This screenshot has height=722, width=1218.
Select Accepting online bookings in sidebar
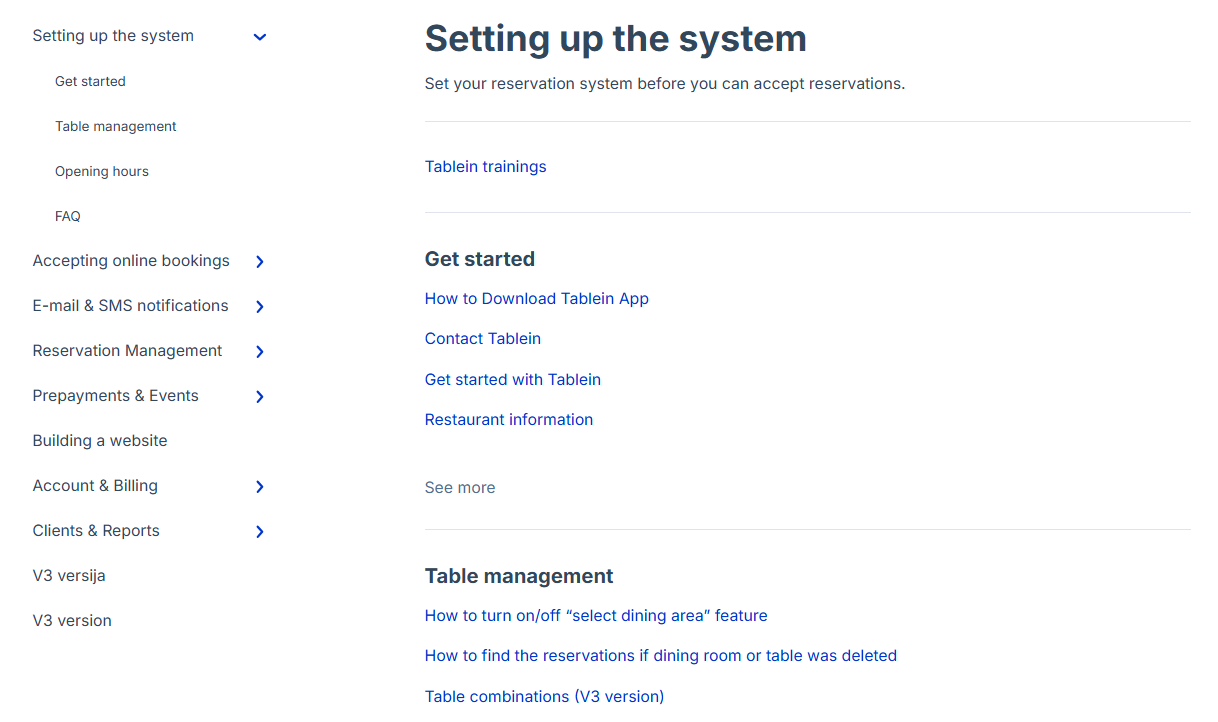coord(131,261)
